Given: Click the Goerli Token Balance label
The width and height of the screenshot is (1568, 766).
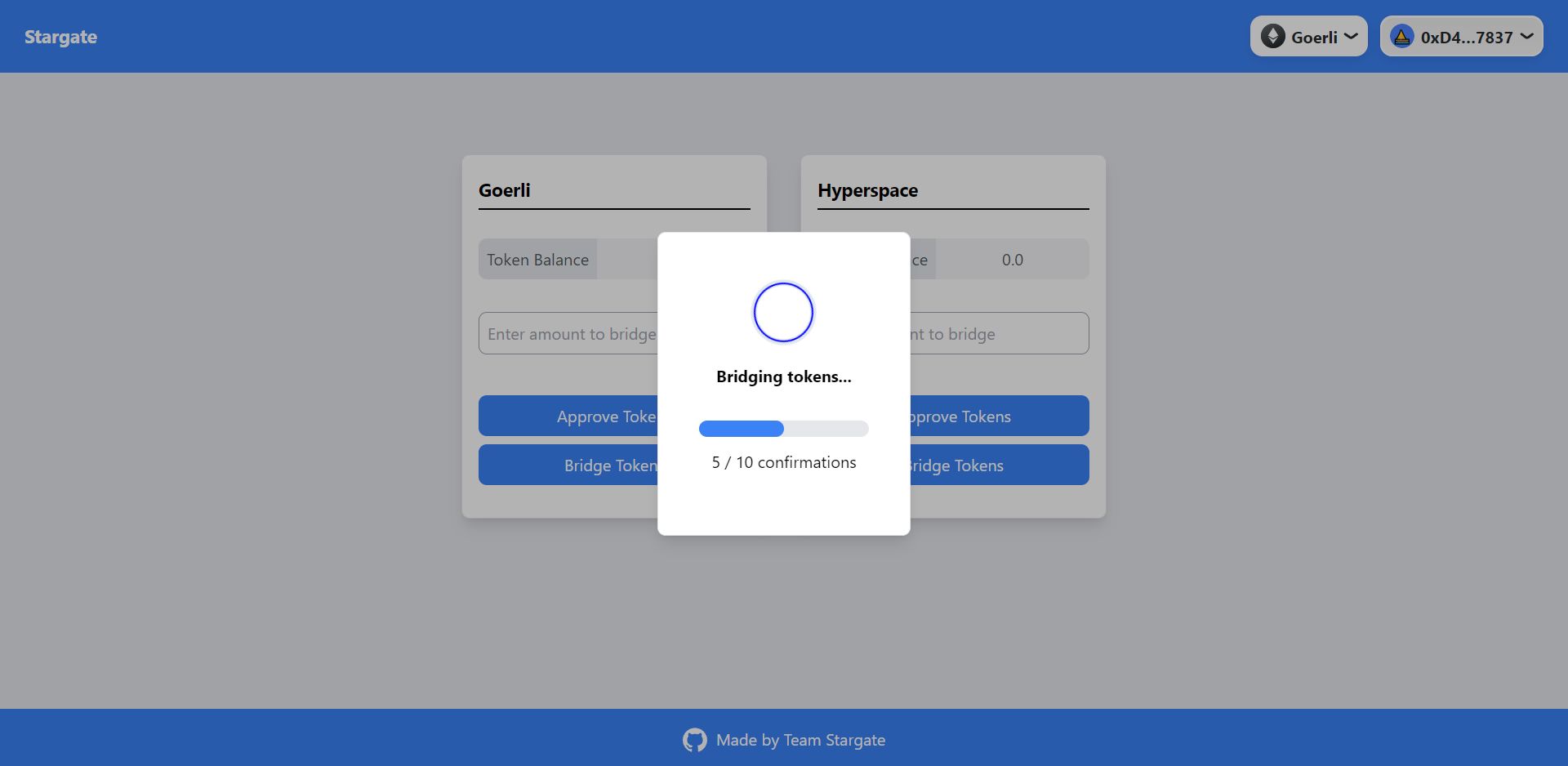Looking at the screenshot, I should click(x=537, y=260).
